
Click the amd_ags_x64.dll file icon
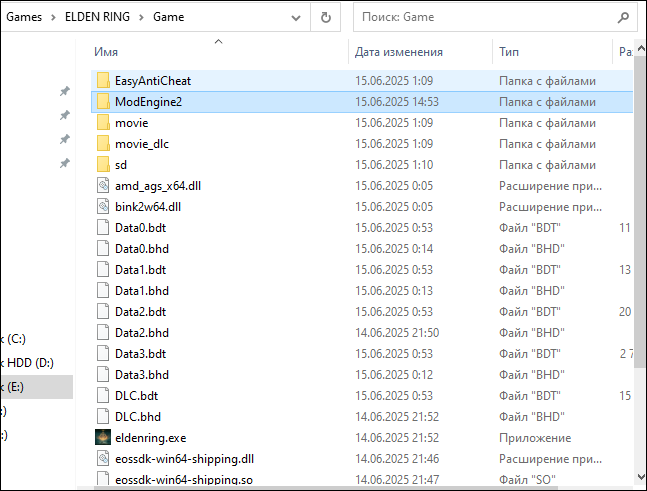point(103,186)
